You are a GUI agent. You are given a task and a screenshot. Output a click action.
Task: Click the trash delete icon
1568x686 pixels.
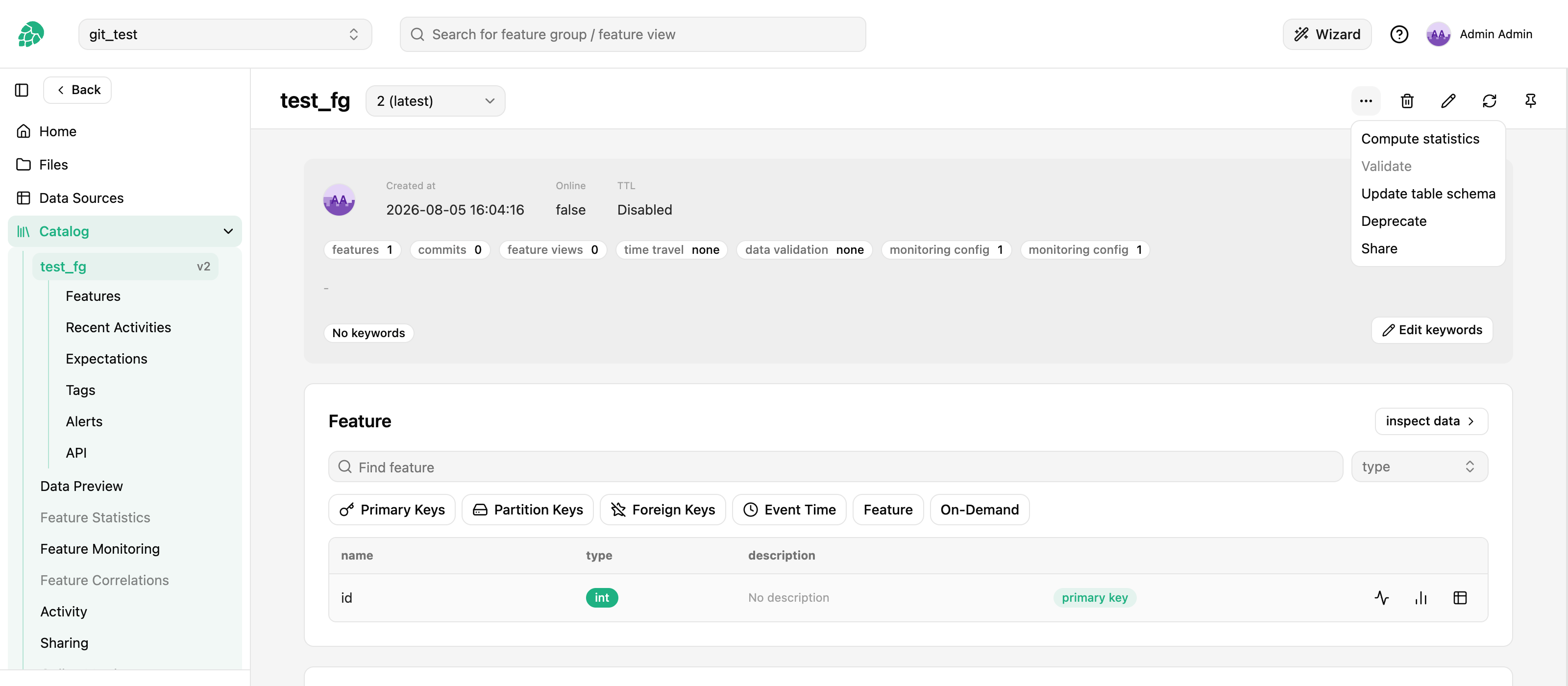1407,101
